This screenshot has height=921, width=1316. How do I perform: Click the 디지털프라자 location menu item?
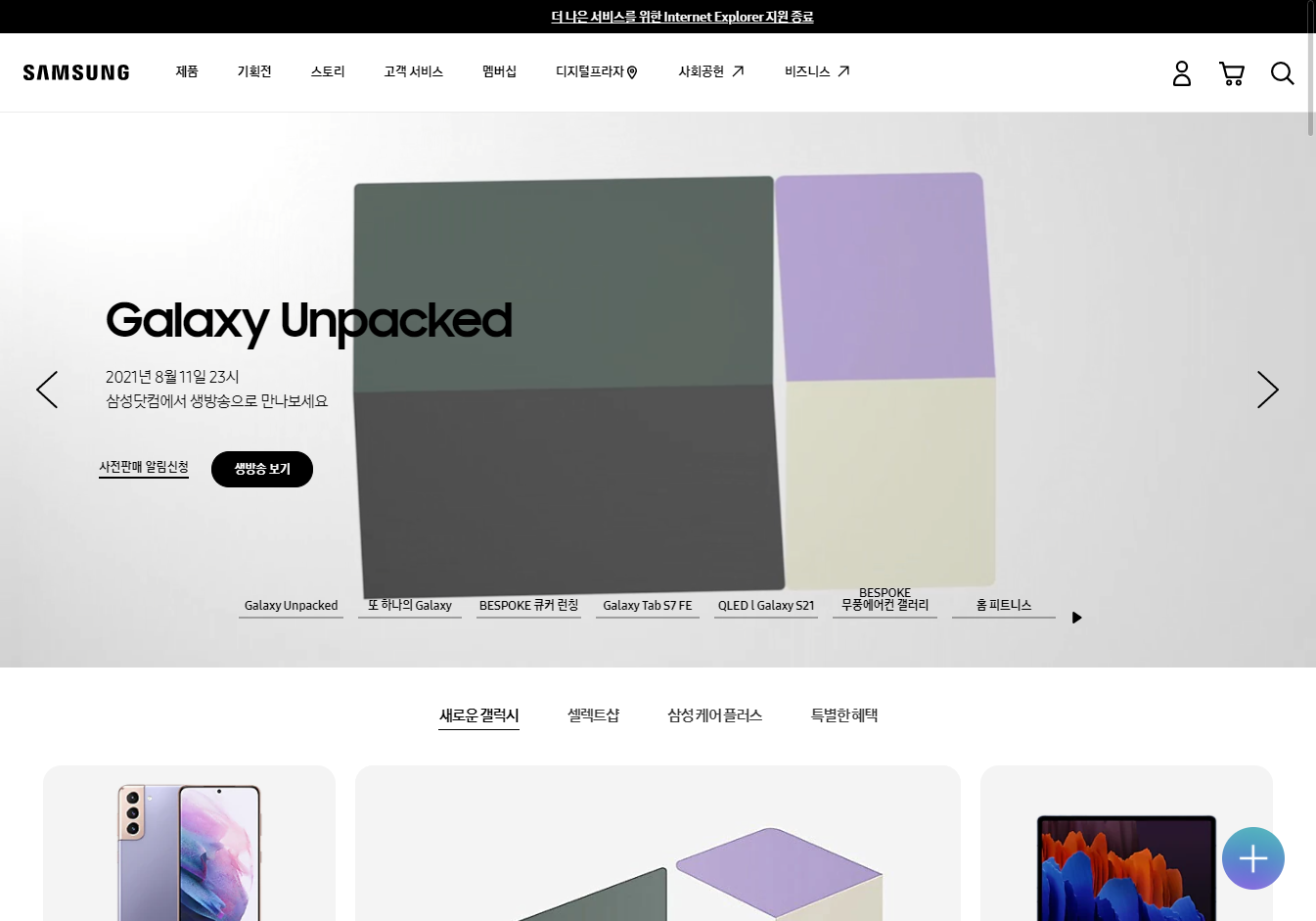pyautogui.click(x=597, y=71)
